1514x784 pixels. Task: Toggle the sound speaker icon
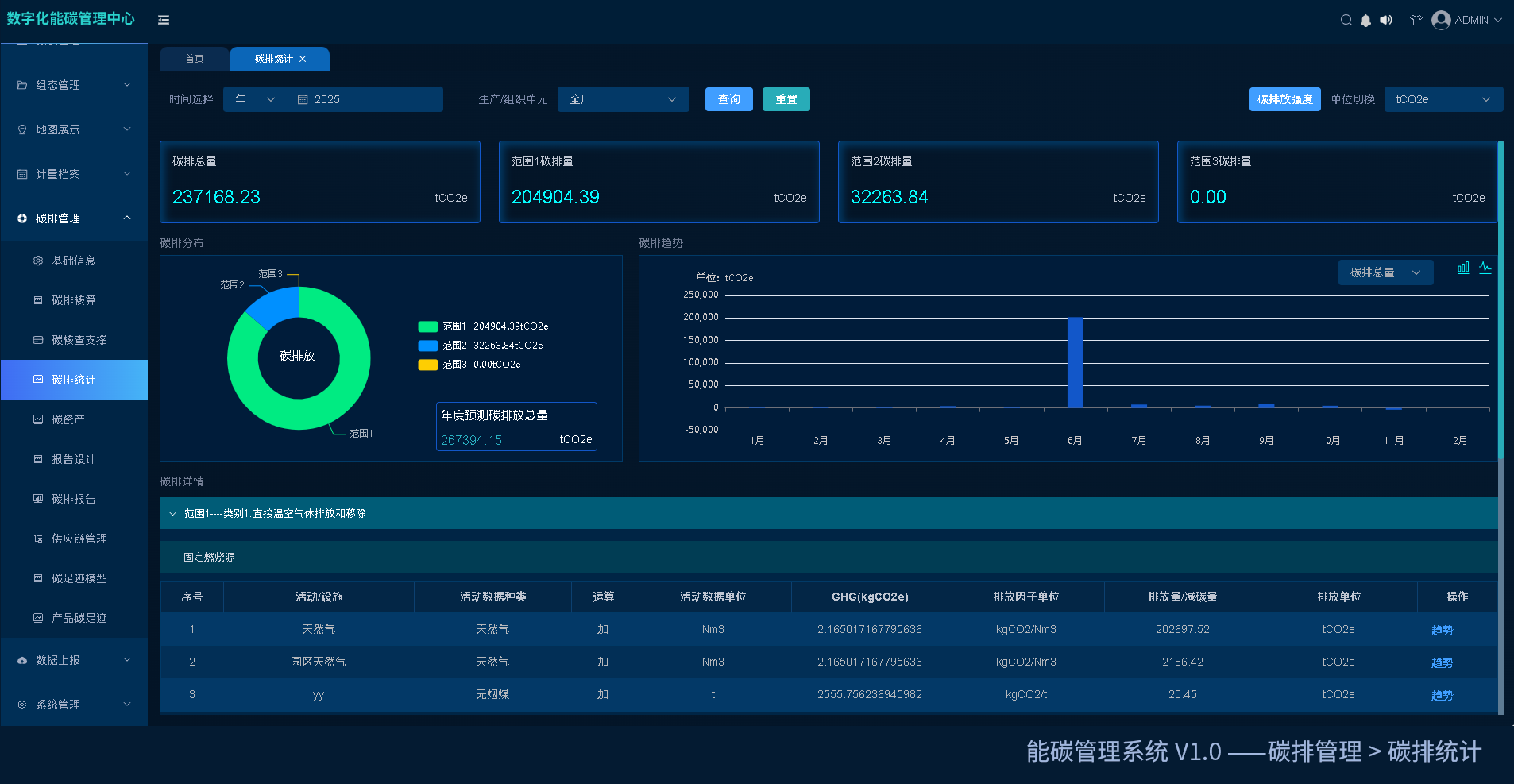click(x=1386, y=20)
